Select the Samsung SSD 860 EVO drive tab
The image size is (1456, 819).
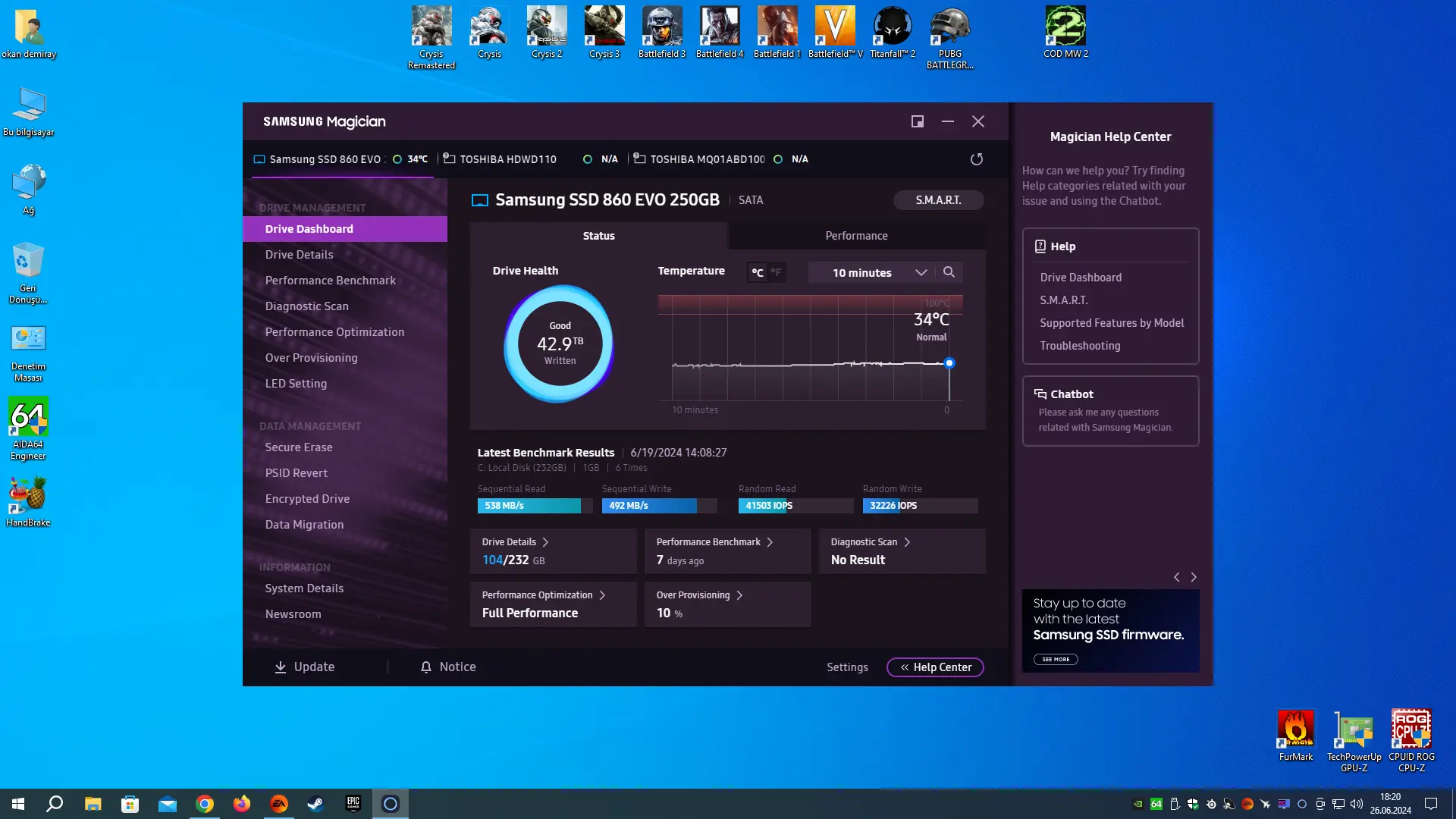coord(342,159)
